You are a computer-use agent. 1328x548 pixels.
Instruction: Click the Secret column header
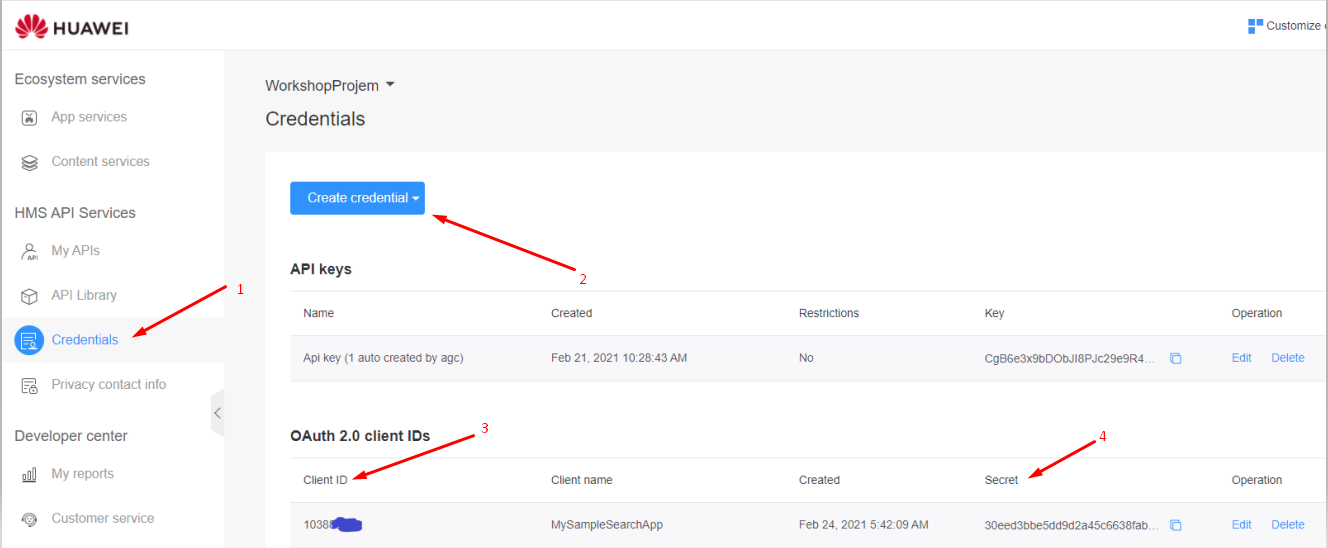click(1001, 480)
